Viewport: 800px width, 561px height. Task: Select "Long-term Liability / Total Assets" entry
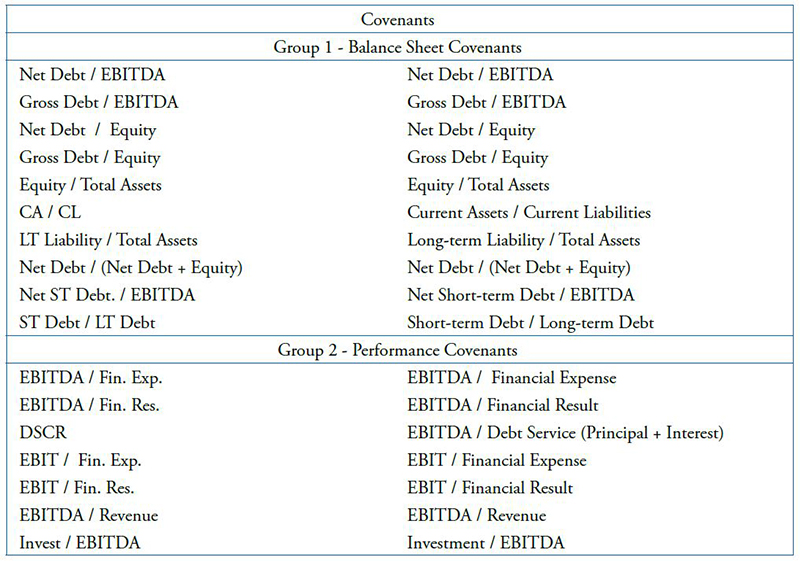pyautogui.click(x=523, y=240)
